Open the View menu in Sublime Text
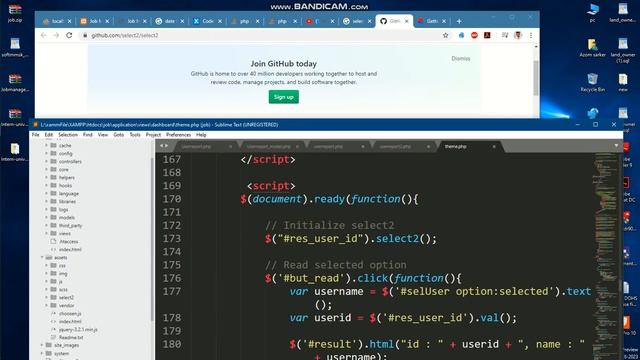The width and height of the screenshot is (640, 360). coord(103,135)
